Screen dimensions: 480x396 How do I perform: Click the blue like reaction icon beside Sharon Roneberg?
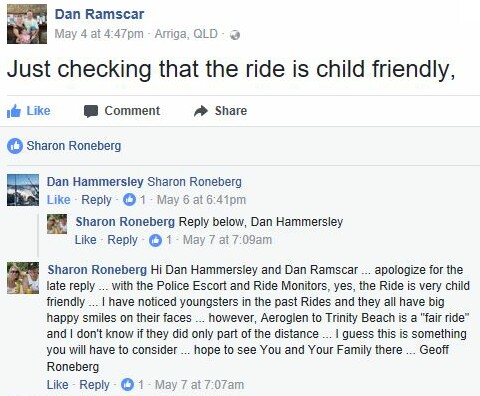click(x=15, y=146)
